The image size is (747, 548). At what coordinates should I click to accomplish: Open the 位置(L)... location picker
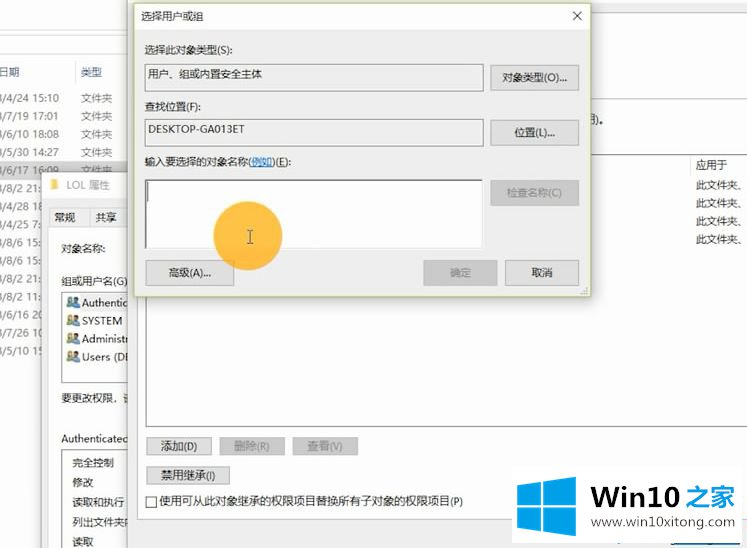(x=535, y=132)
